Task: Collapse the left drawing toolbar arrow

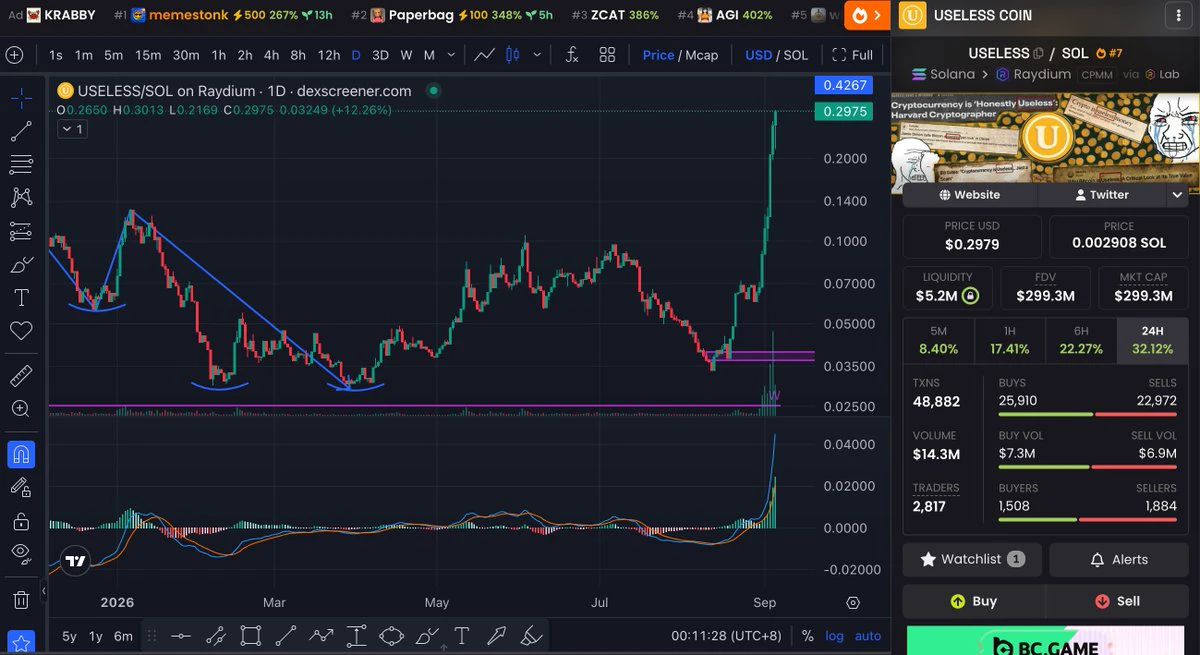Action: [44, 592]
